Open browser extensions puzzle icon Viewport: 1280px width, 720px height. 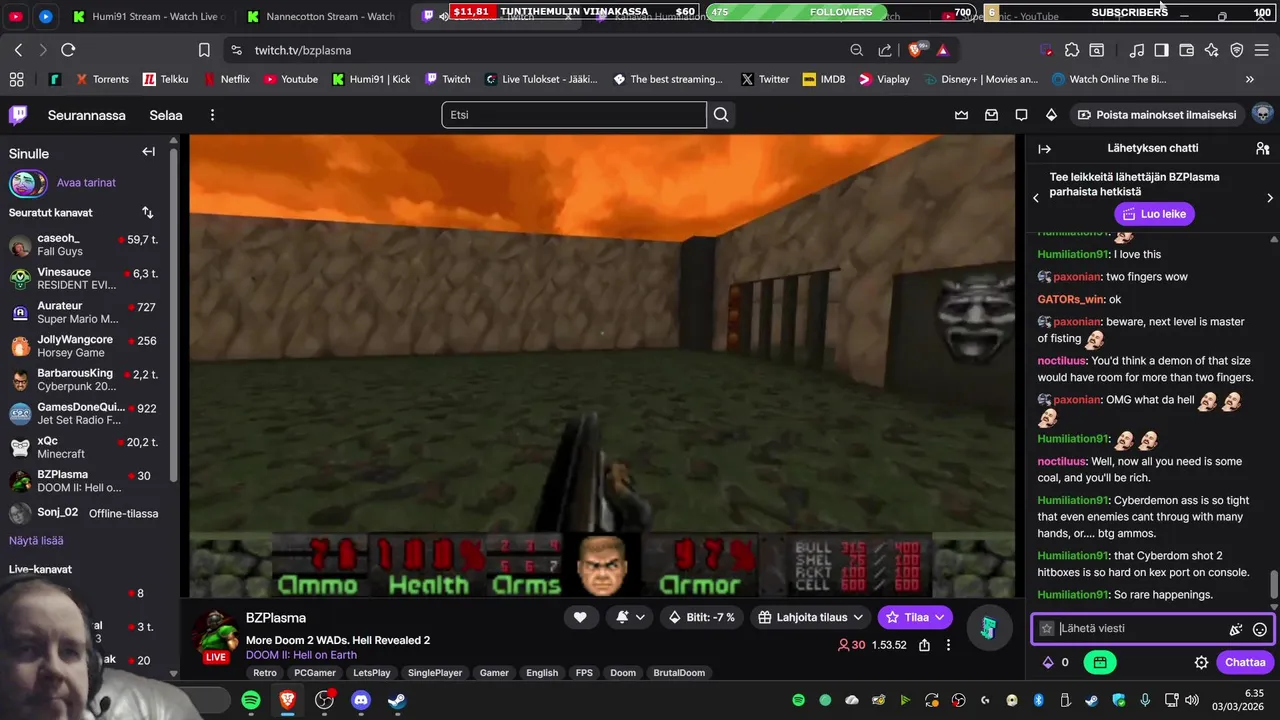tap(1072, 50)
